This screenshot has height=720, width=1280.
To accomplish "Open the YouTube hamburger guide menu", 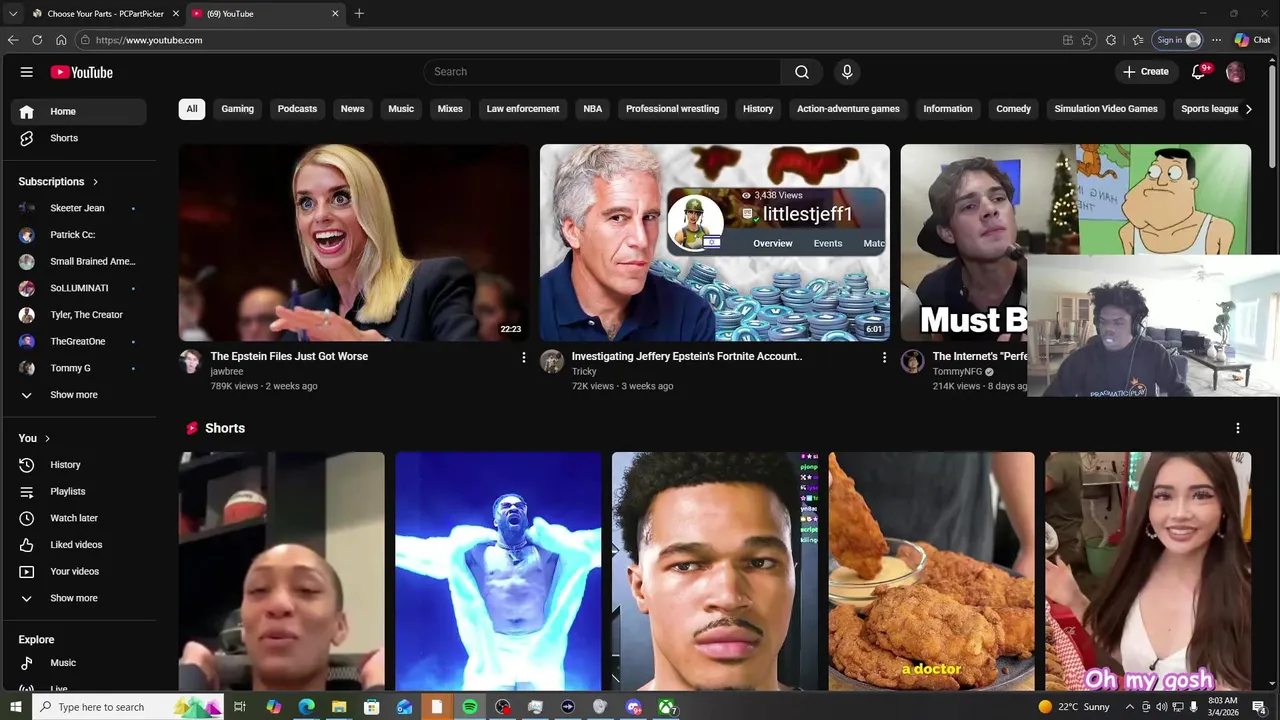I will (x=27, y=72).
